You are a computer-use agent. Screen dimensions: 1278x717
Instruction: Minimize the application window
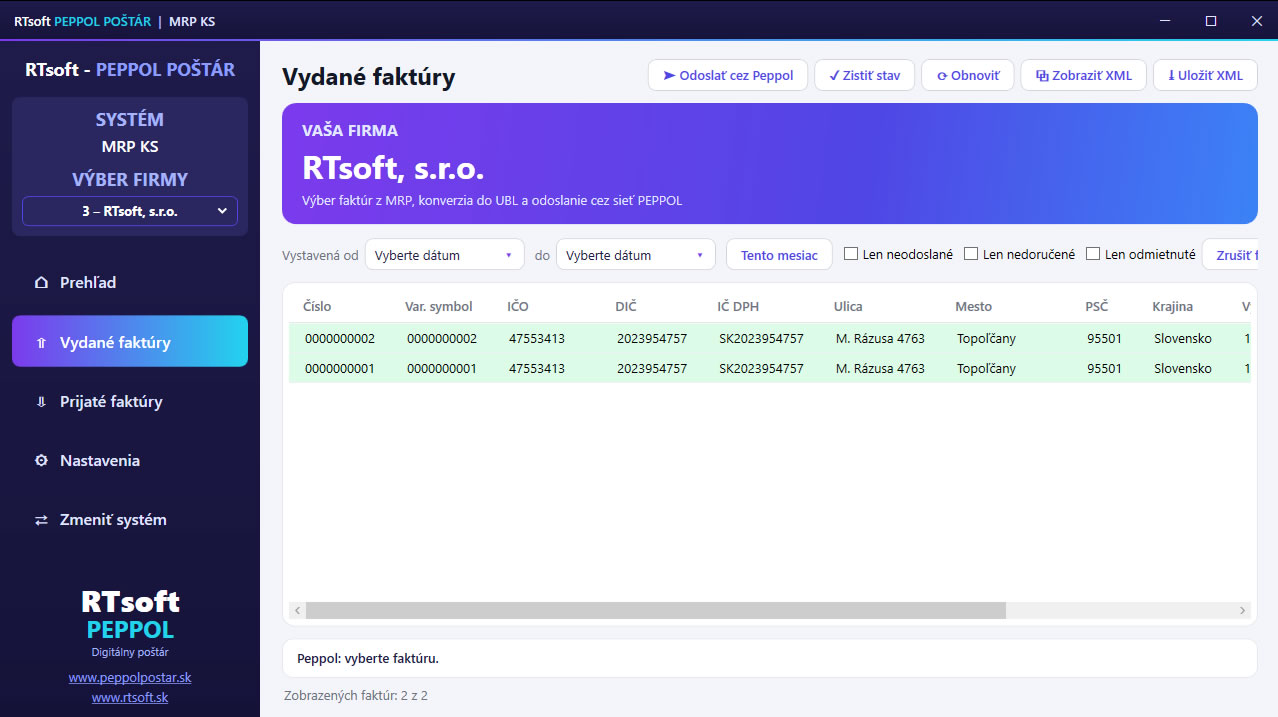coord(1165,21)
